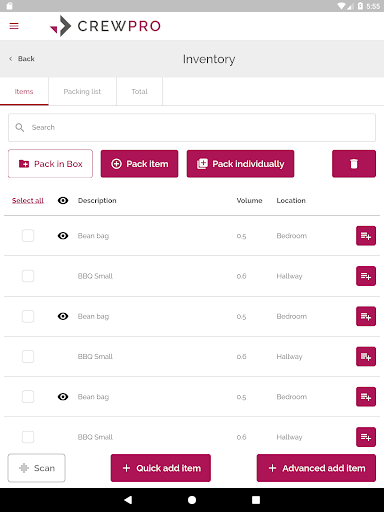
Task: Click add-to-list icon on first BBQ Small row
Action: coord(366,276)
